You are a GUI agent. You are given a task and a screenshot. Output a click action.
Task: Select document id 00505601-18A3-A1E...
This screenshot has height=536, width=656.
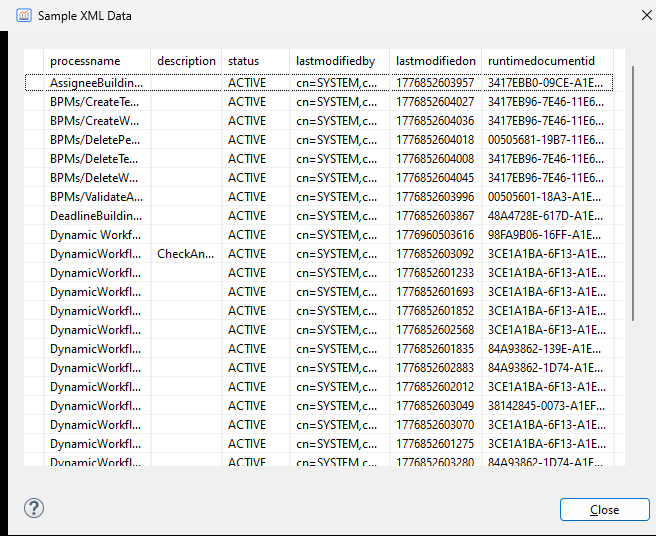coord(544,197)
